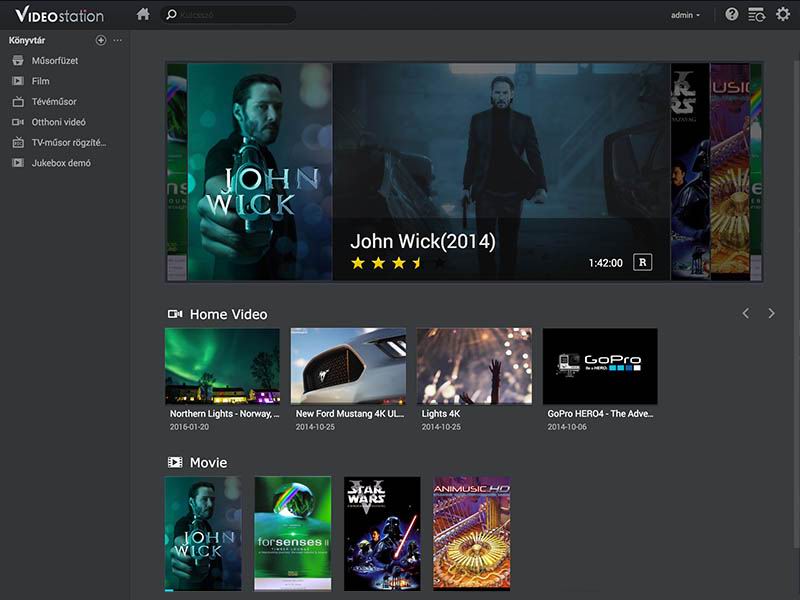Open the John Wick(2014) featured title
Image resolution: width=800 pixels, height=600 pixels.
[x=422, y=241]
